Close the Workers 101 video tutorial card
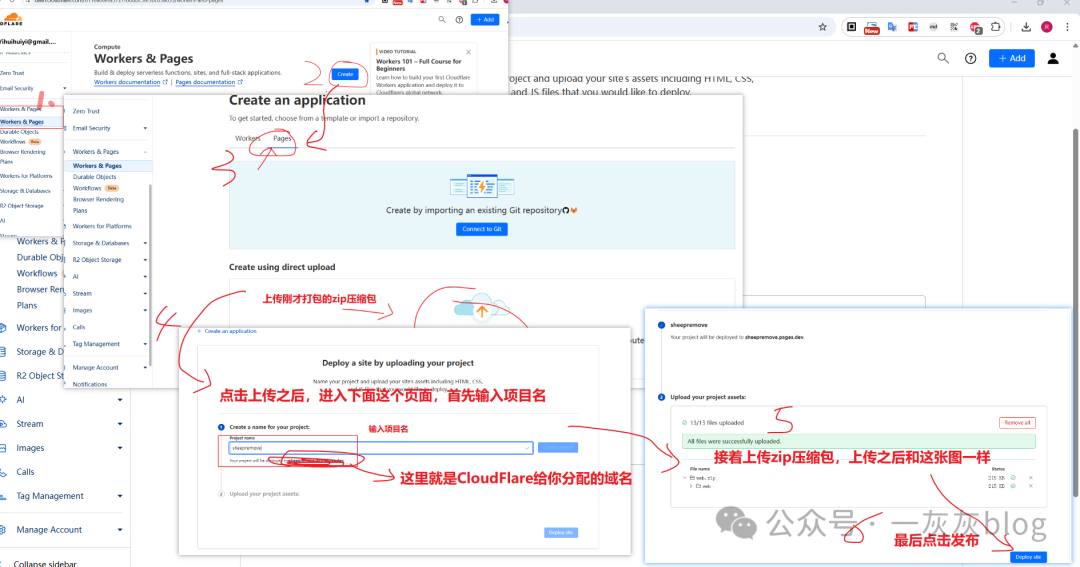The width and height of the screenshot is (1080, 567). click(468, 52)
